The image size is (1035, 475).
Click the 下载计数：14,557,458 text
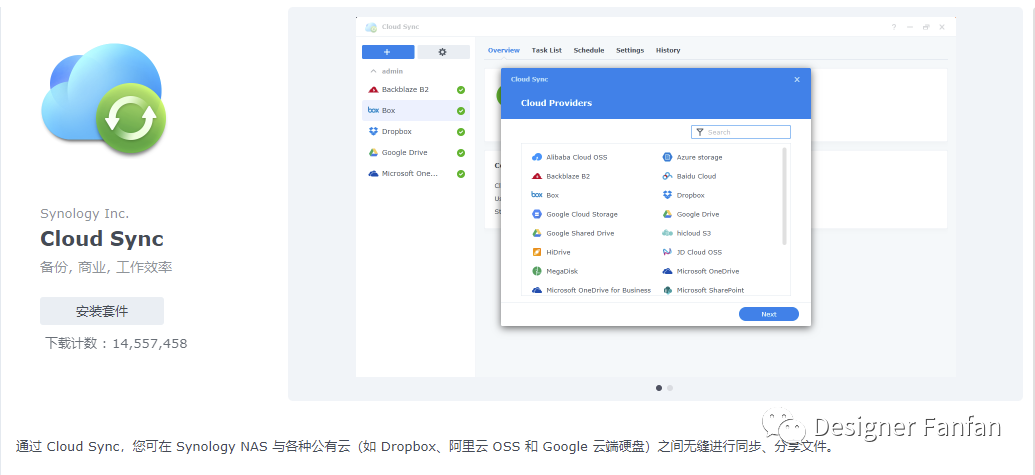click(x=116, y=344)
